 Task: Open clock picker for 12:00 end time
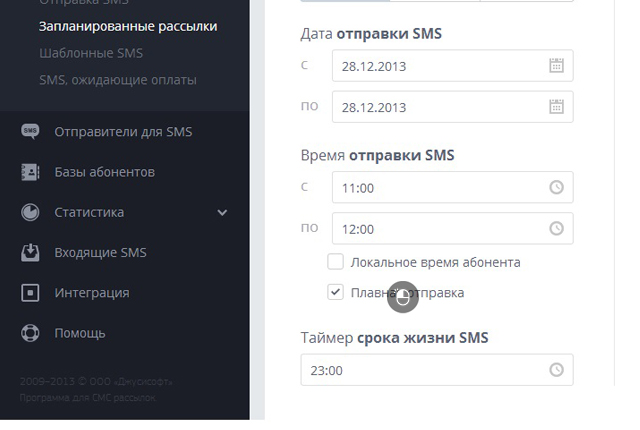556,228
